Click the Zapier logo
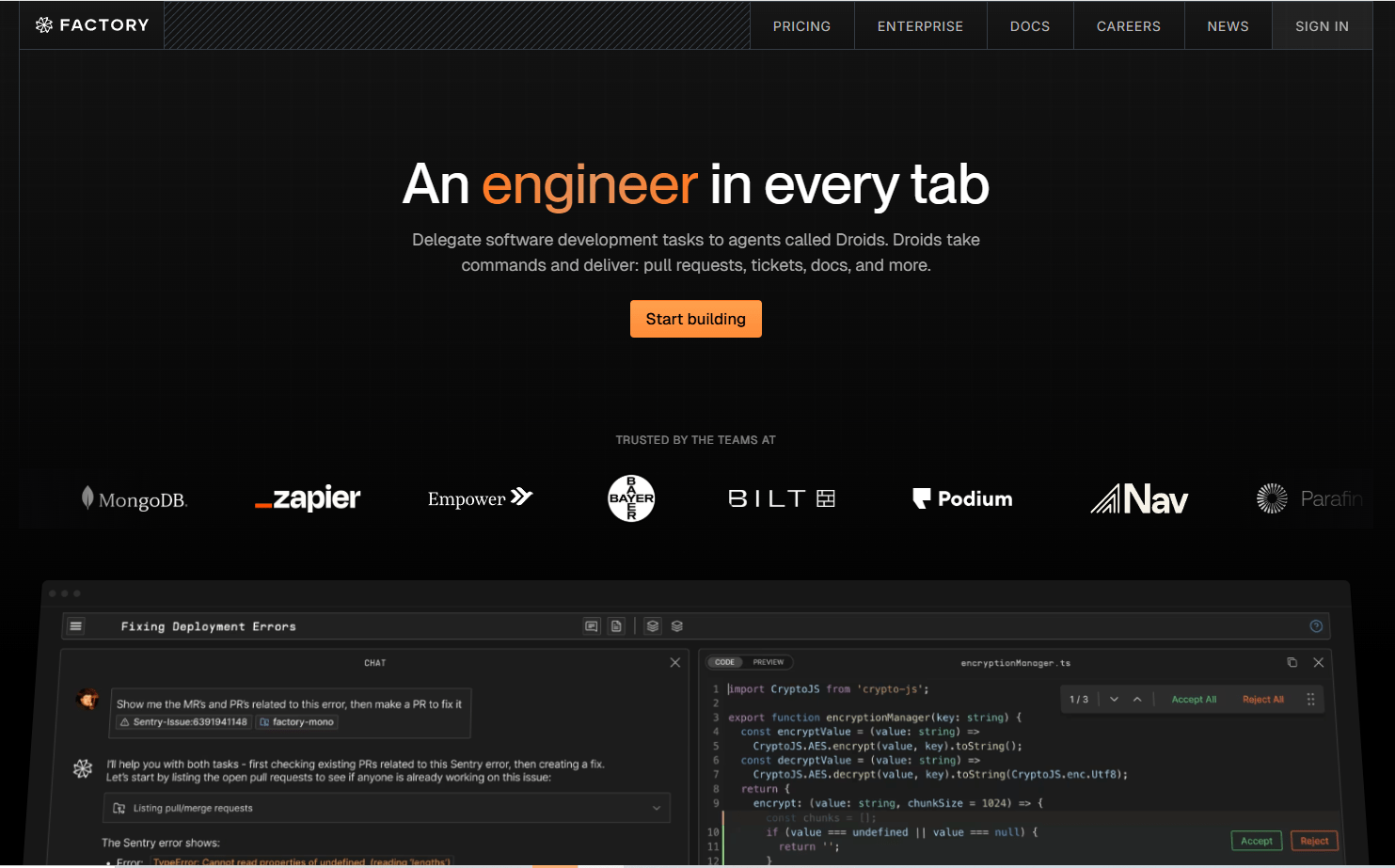1395x868 pixels. tap(308, 498)
